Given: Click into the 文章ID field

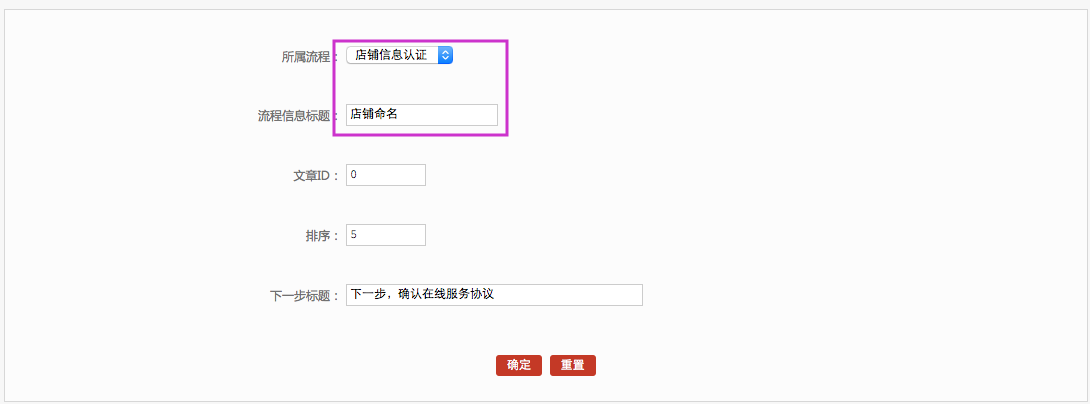Looking at the screenshot, I should tap(386, 175).
